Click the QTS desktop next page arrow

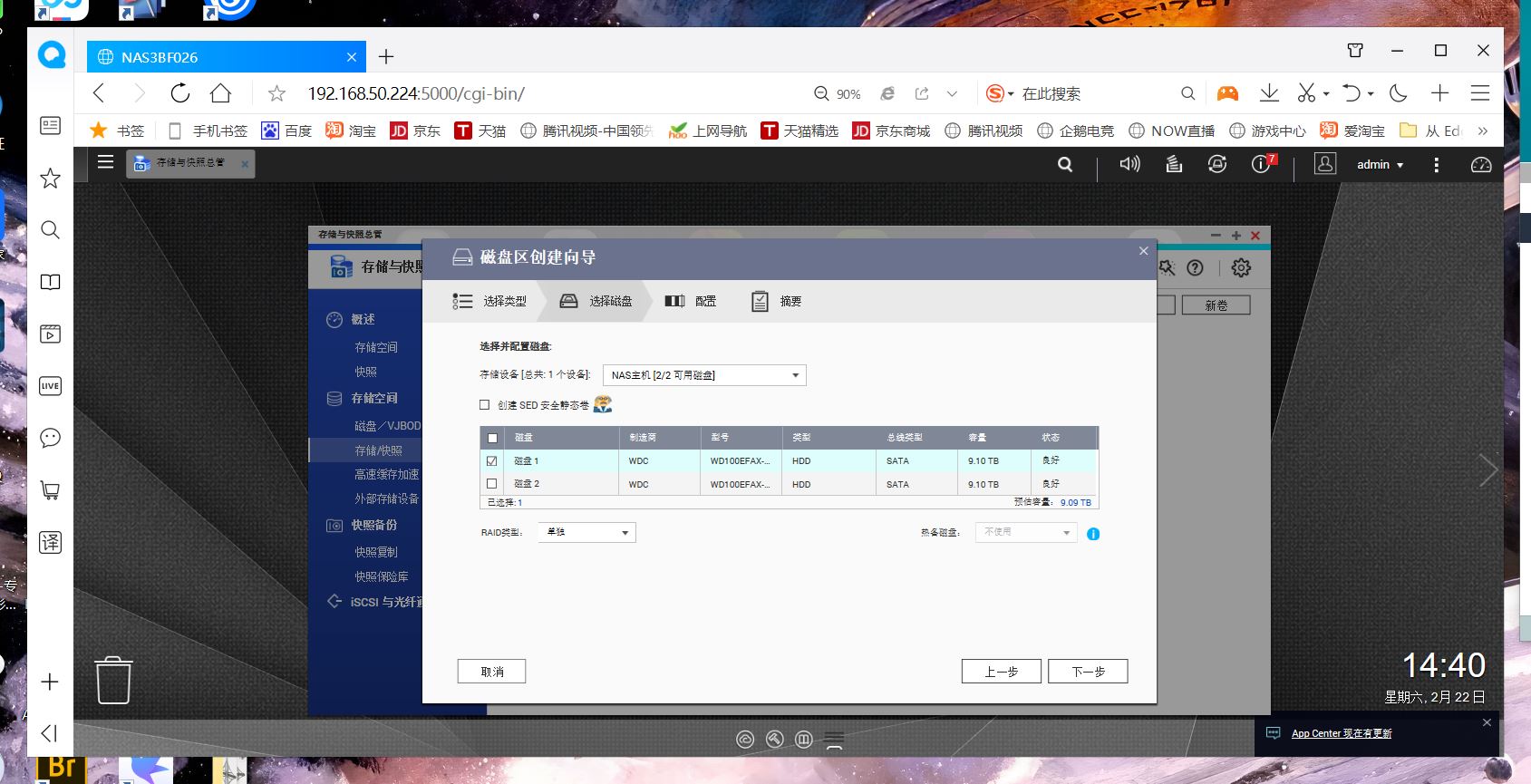pyautogui.click(x=1487, y=470)
